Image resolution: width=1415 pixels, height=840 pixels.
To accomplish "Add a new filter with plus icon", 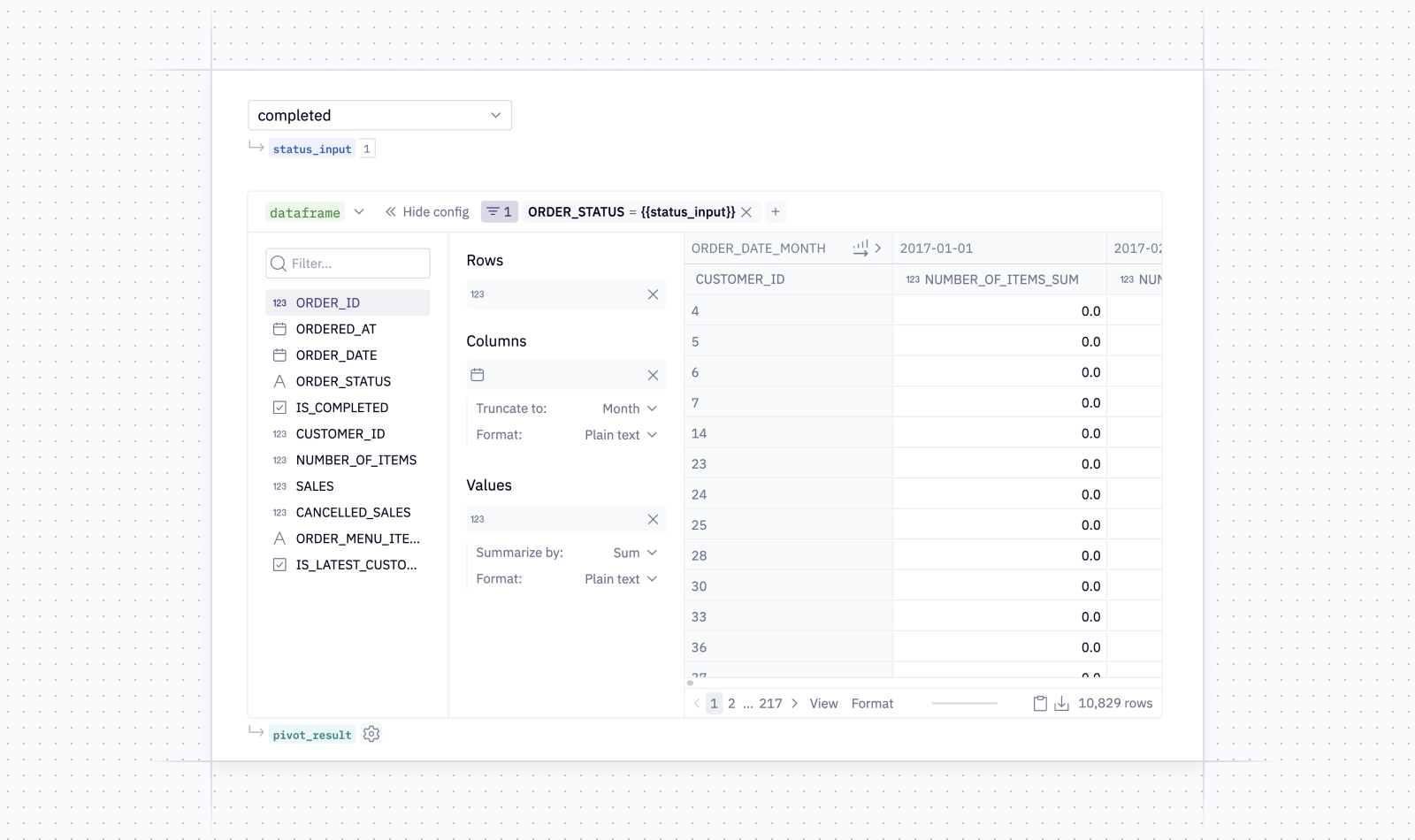I will coord(776,212).
